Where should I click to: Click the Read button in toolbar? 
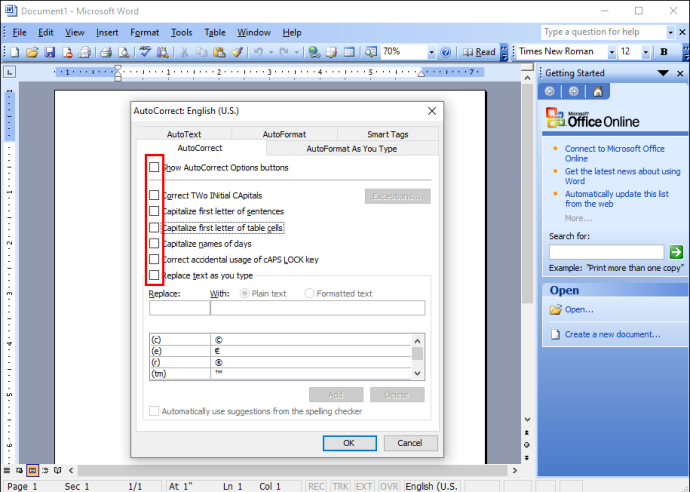479,52
